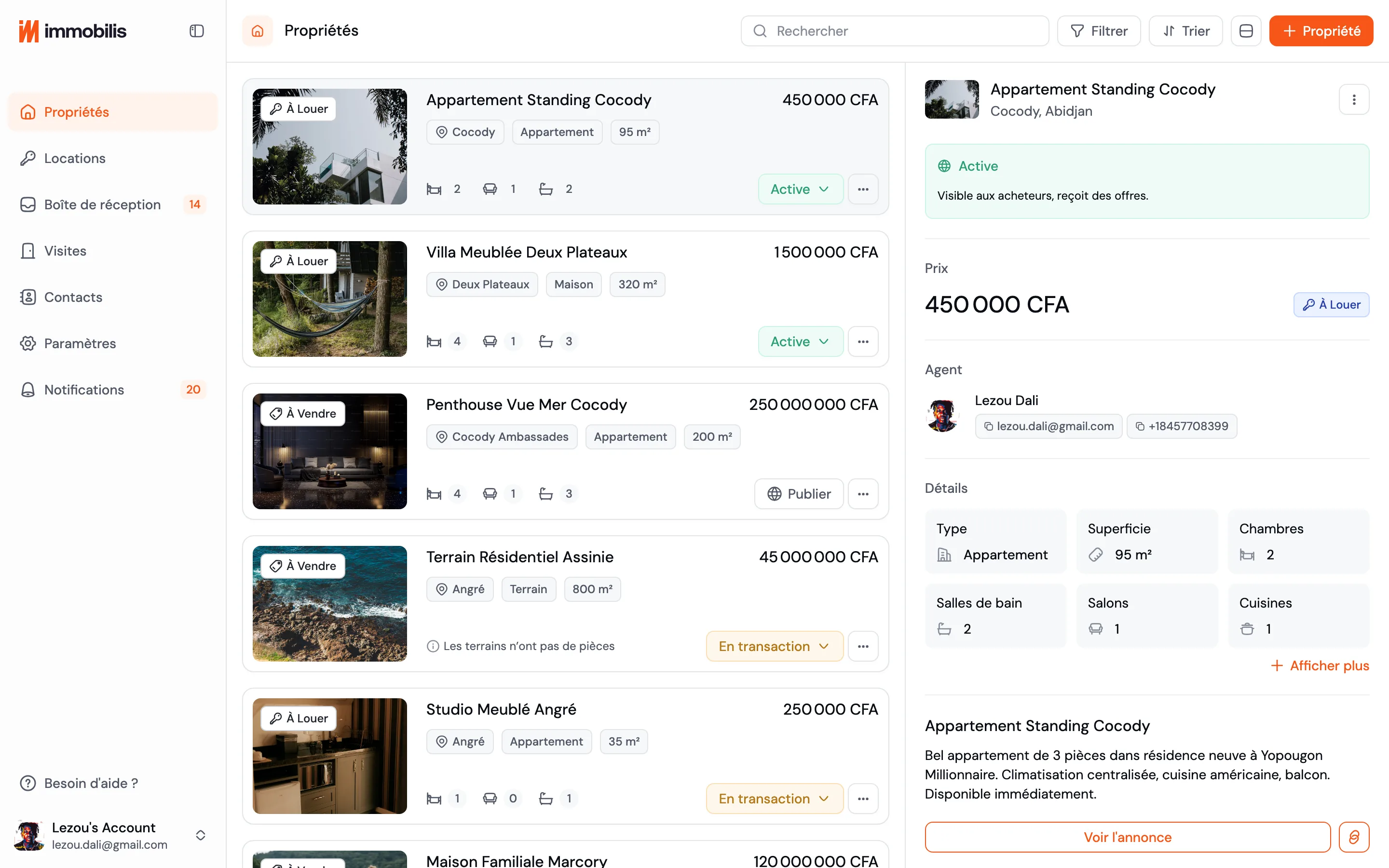Viewport: 1389px width, 868px height.
Task: Open more options for Terrain Résidentiel Assinie
Action: [x=863, y=646]
